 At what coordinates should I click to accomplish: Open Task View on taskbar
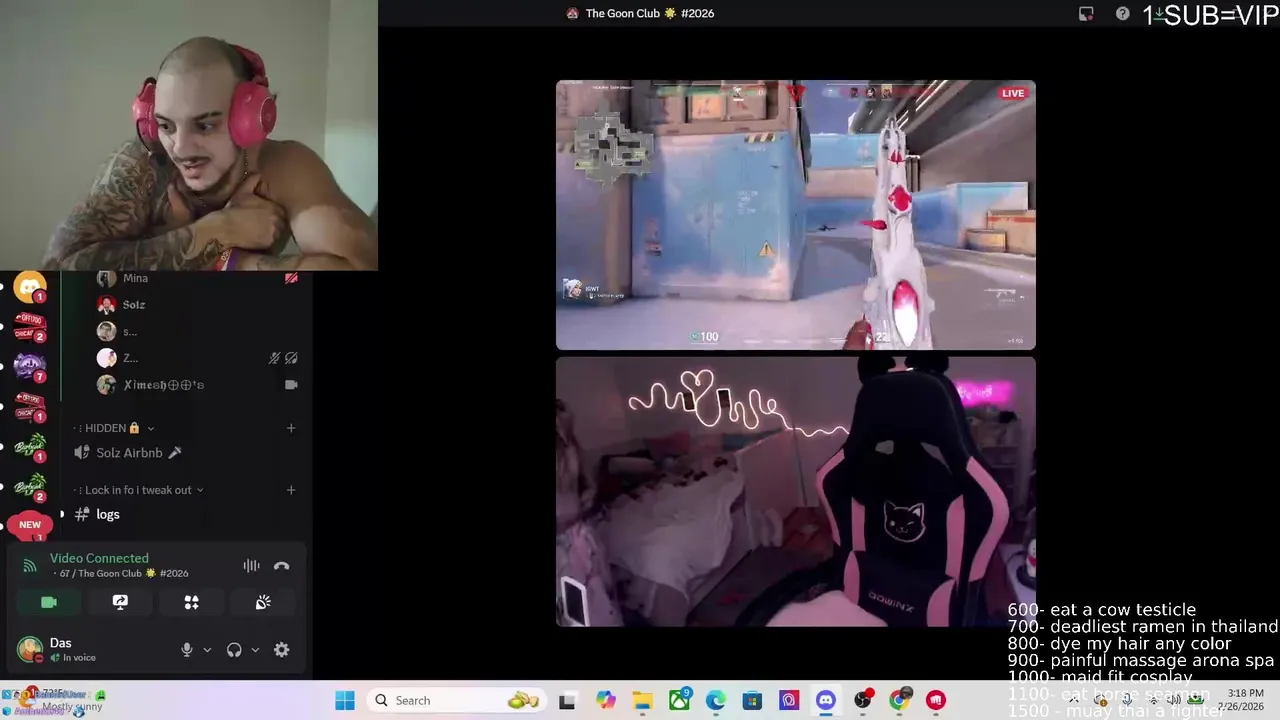(567, 700)
